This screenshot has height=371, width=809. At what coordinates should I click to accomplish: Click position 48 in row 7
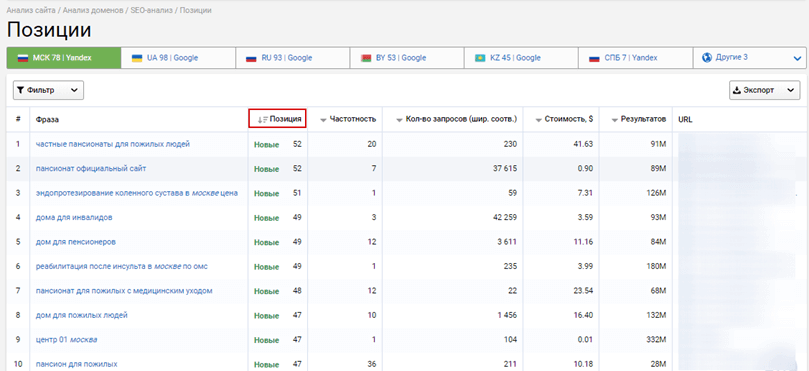tap(297, 291)
